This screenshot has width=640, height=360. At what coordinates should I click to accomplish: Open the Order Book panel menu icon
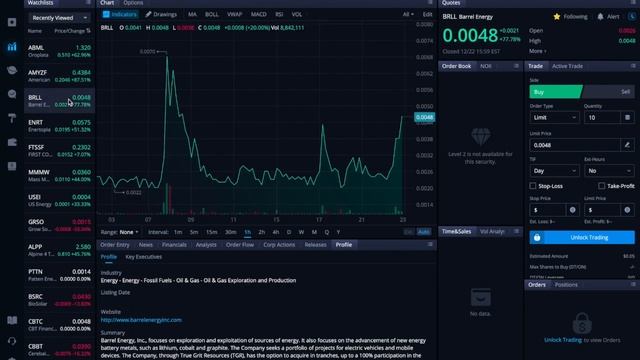[516, 66]
